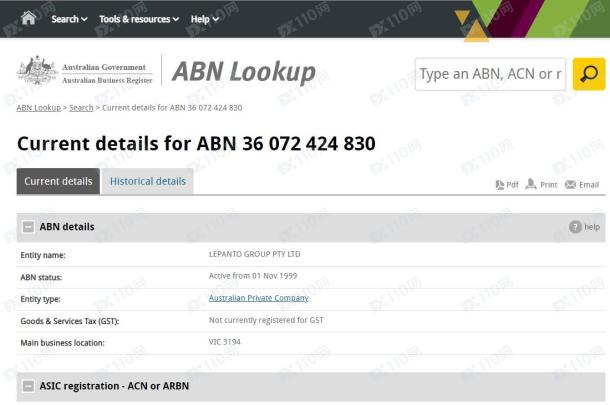Collapse the ASIC registration section
This screenshot has width=610, height=405.
click(28, 386)
